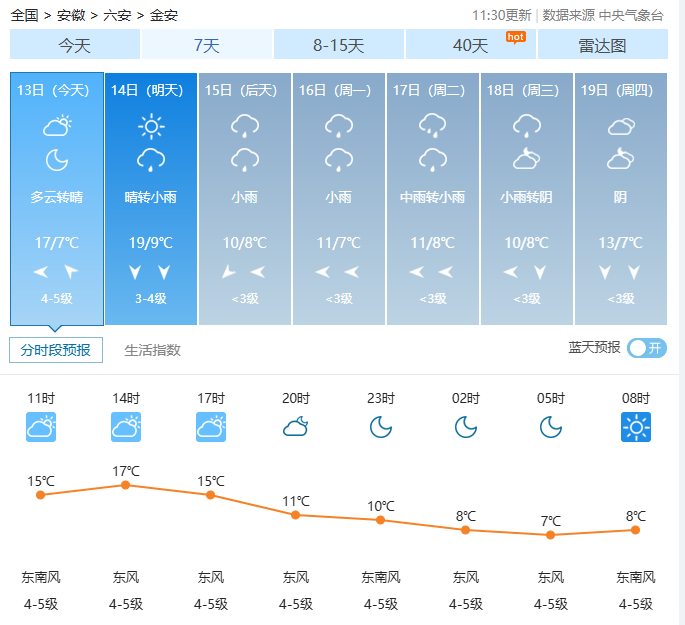This screenshot has height=625, width=685.
Task: Select the 40天 forecast tab
Action: (470, 45)
